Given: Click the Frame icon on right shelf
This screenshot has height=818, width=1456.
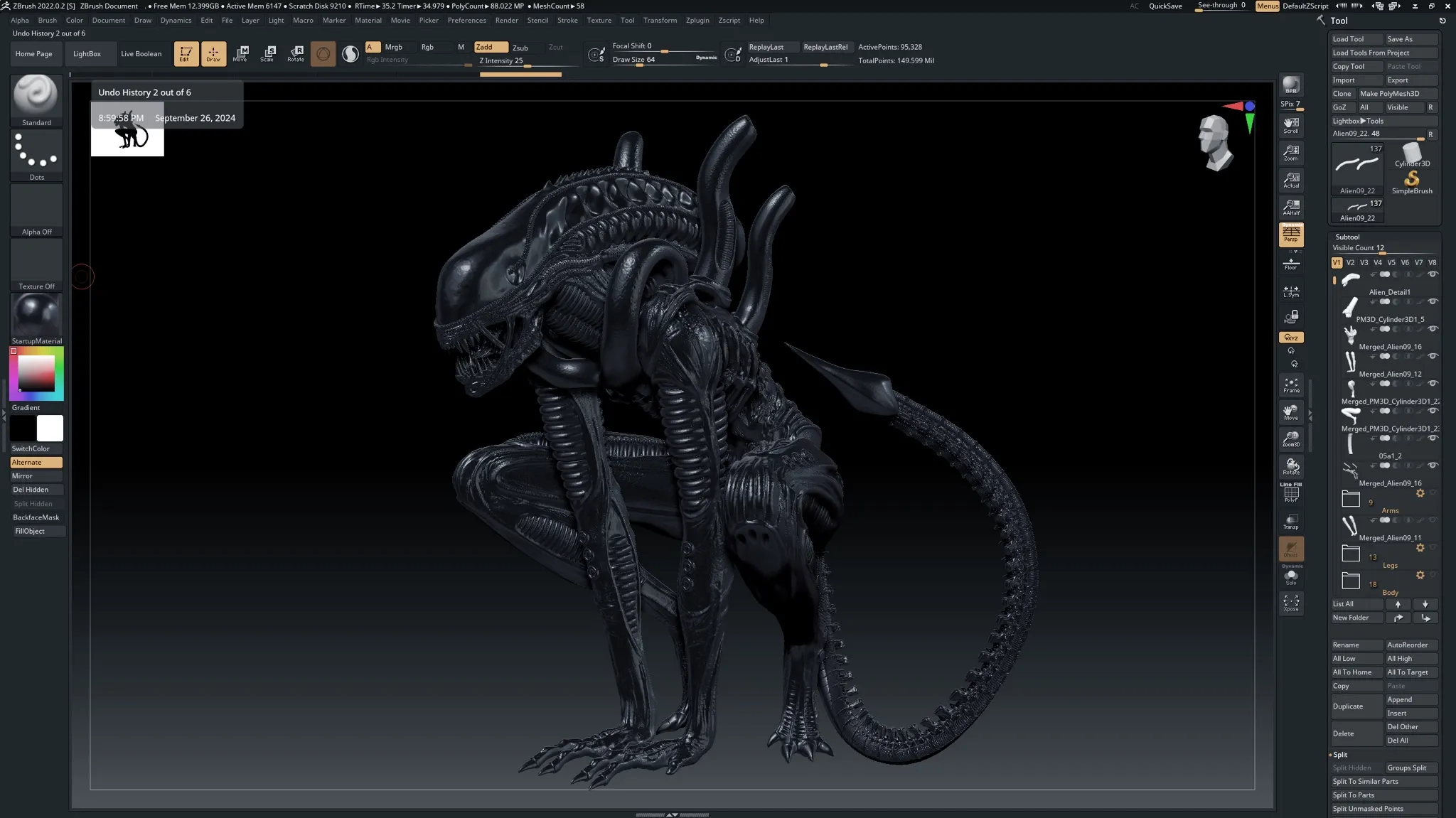Looking at the screenshot, I should coord(1291,385).
